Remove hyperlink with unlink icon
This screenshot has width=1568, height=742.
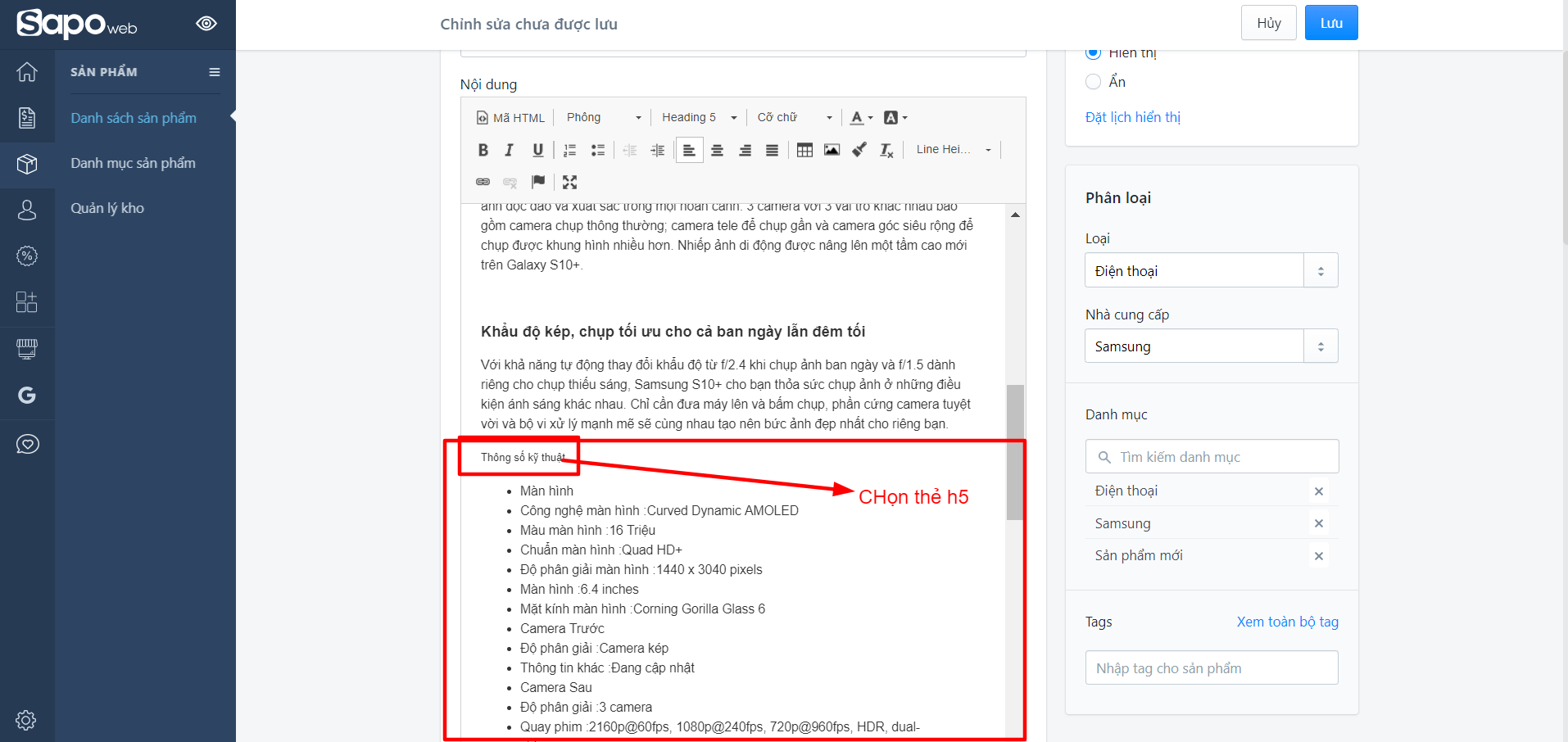pos(510,182)
